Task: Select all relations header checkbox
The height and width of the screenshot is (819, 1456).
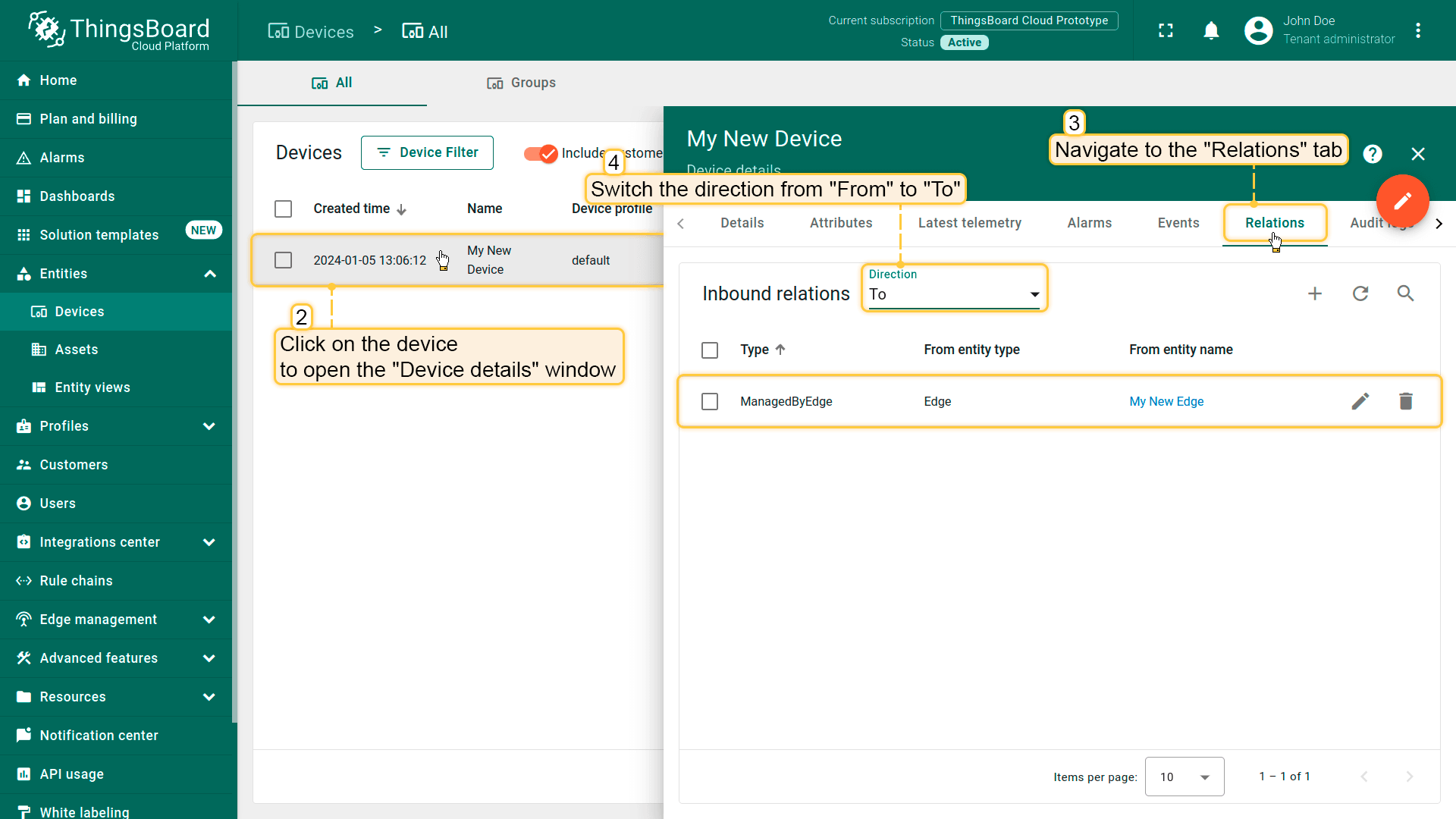Action: point(710,350)
